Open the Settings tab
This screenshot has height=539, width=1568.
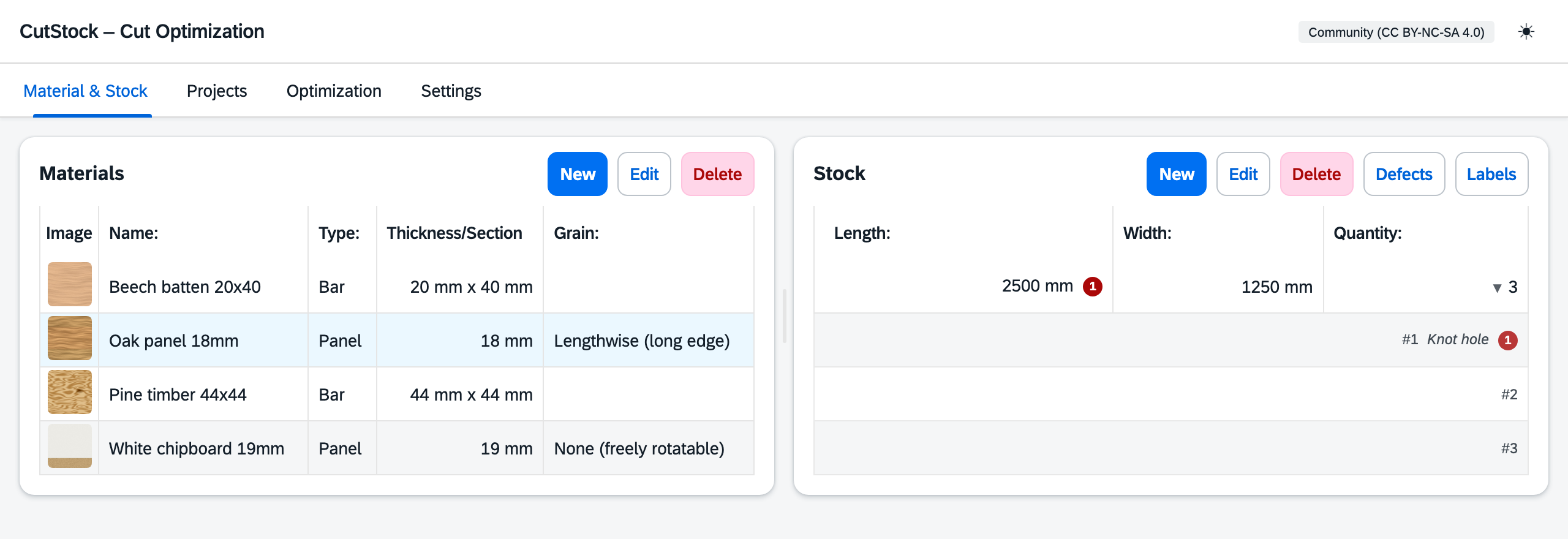(x=451, y=91)
